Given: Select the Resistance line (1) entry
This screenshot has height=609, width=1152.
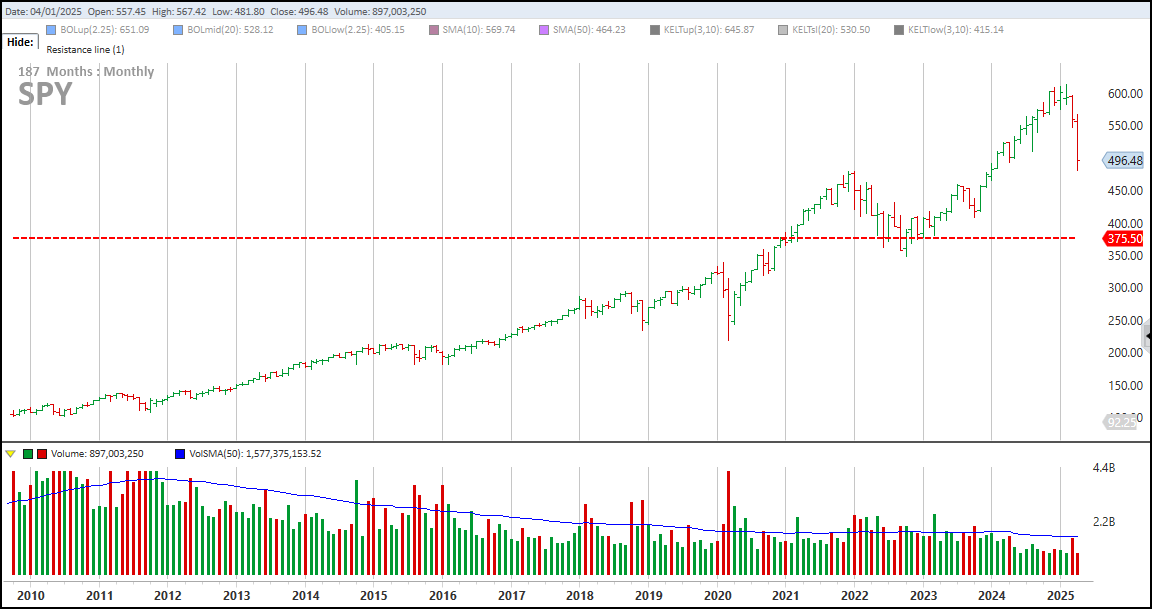Looking at the screenshot, I should [x=85, y=49].
